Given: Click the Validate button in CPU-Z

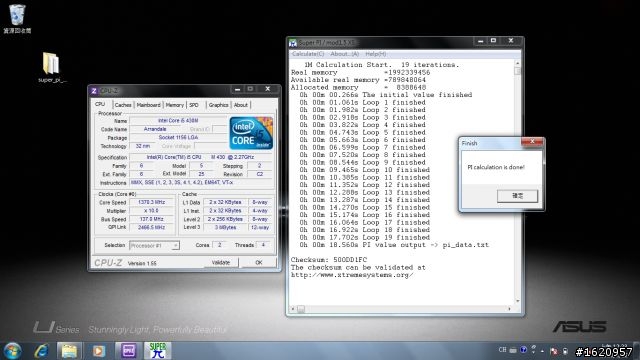Looking at the screenshot, I should click(x=221, y=262).
